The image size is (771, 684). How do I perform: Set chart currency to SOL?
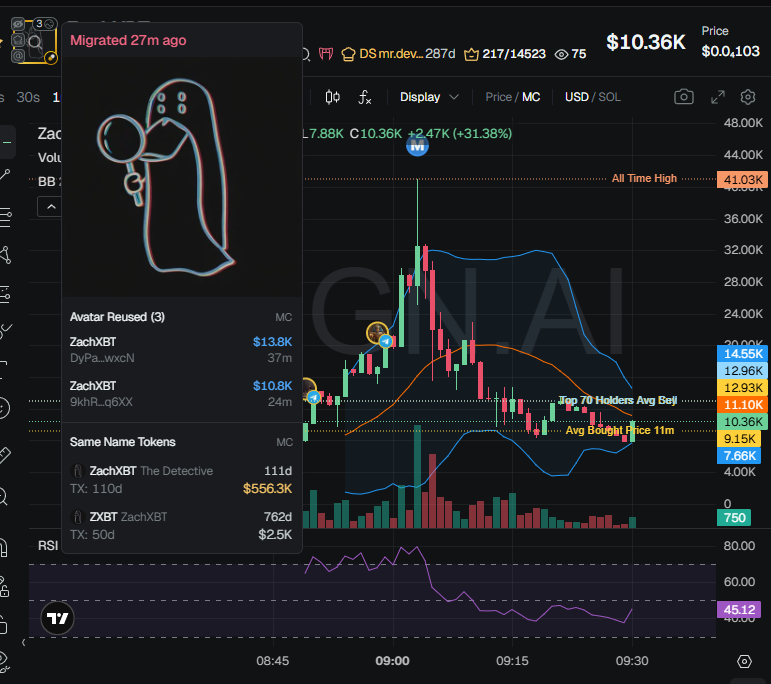click(x=609, y=97)
